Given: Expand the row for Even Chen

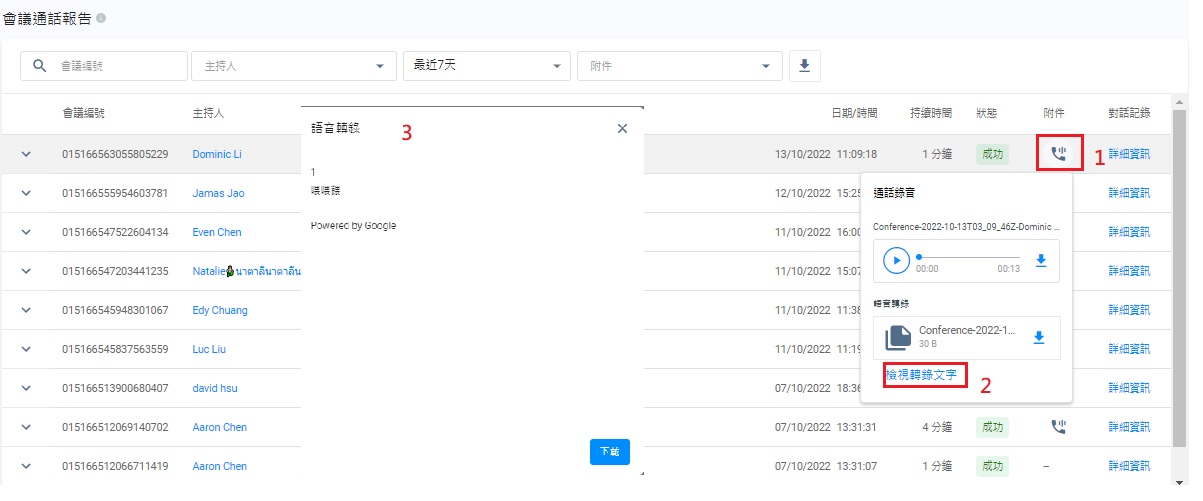Looking at the screenshot, I should [27, 232].
